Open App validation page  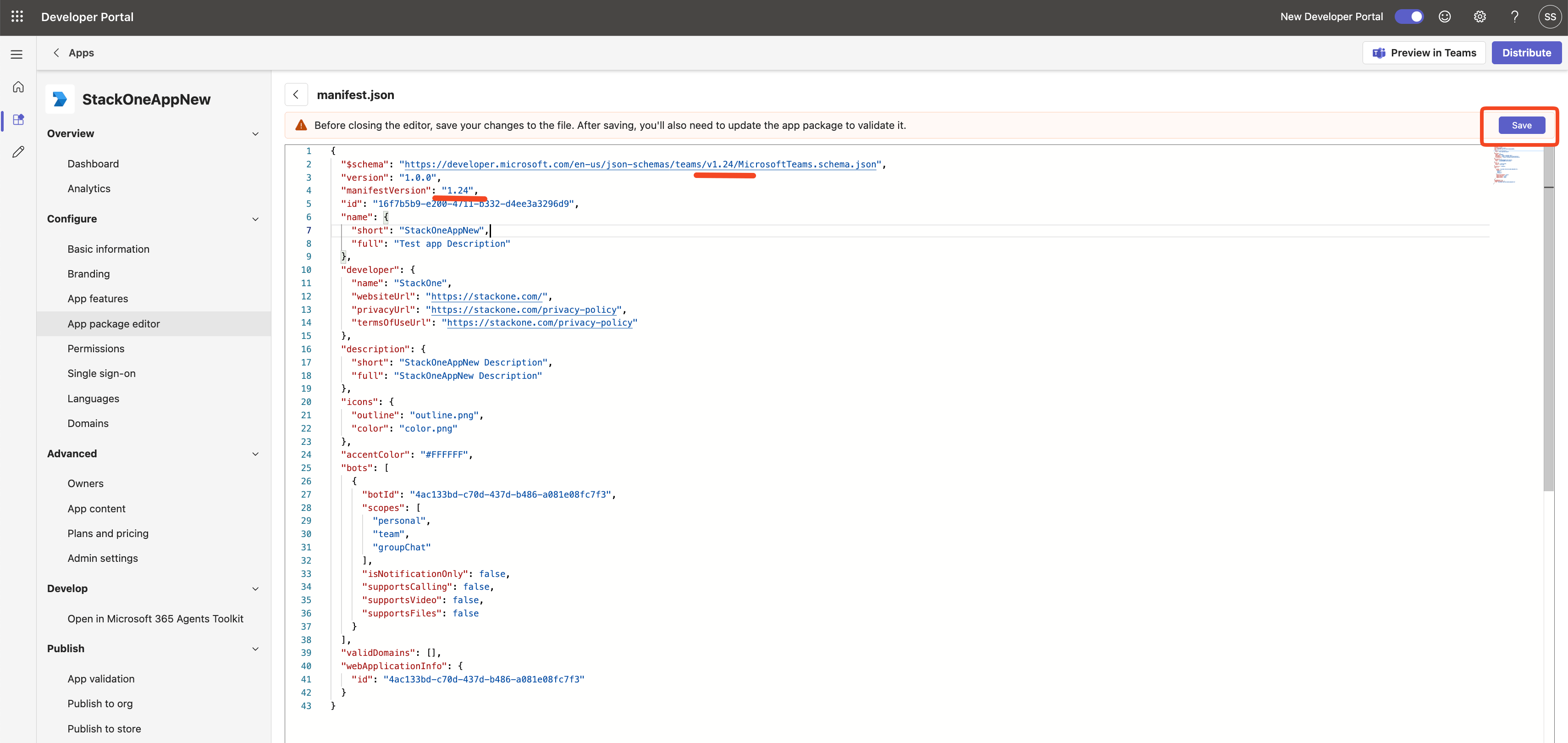[x=101, y=678]
